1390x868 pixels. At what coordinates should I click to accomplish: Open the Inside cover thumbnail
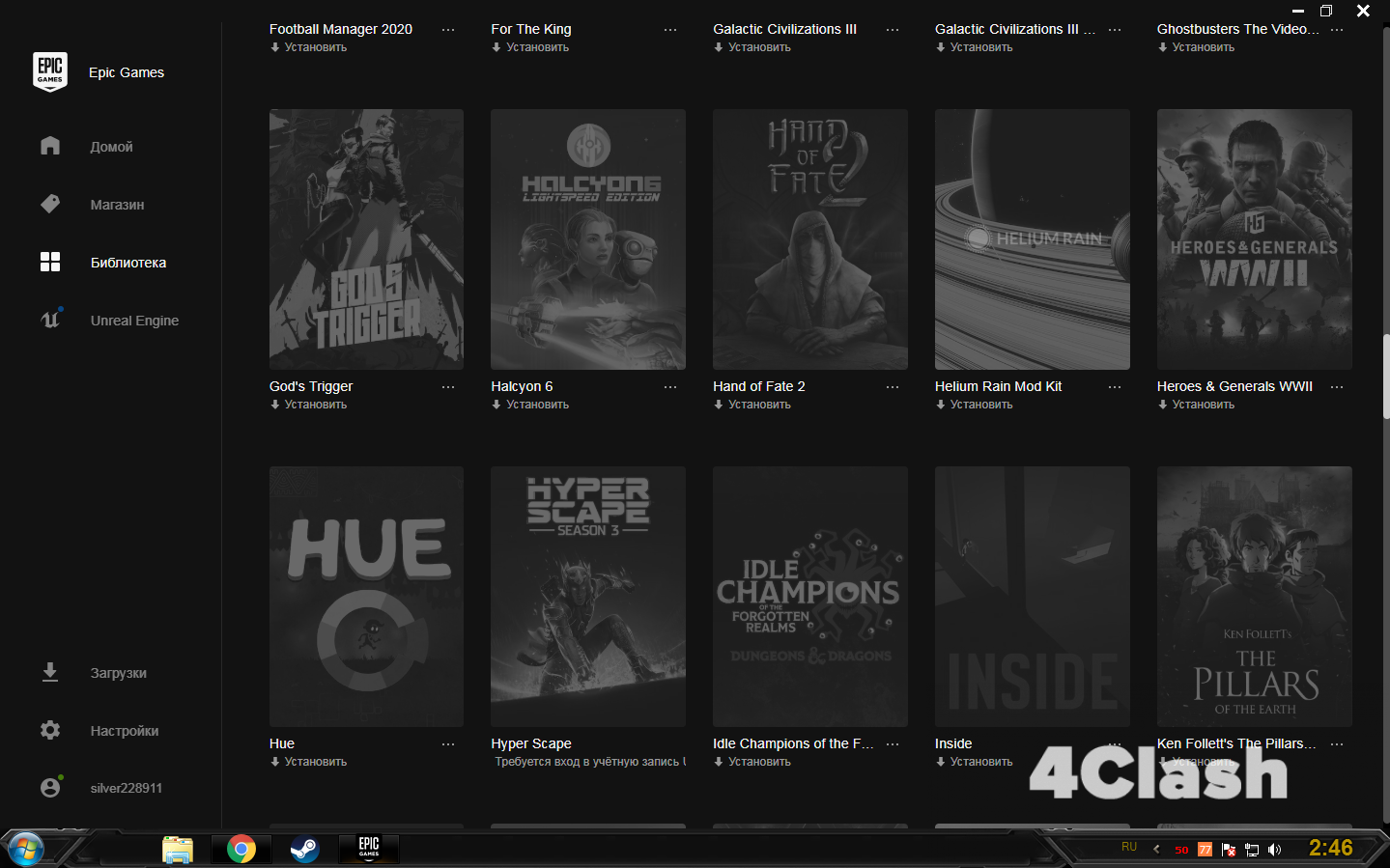(1033, 597)
